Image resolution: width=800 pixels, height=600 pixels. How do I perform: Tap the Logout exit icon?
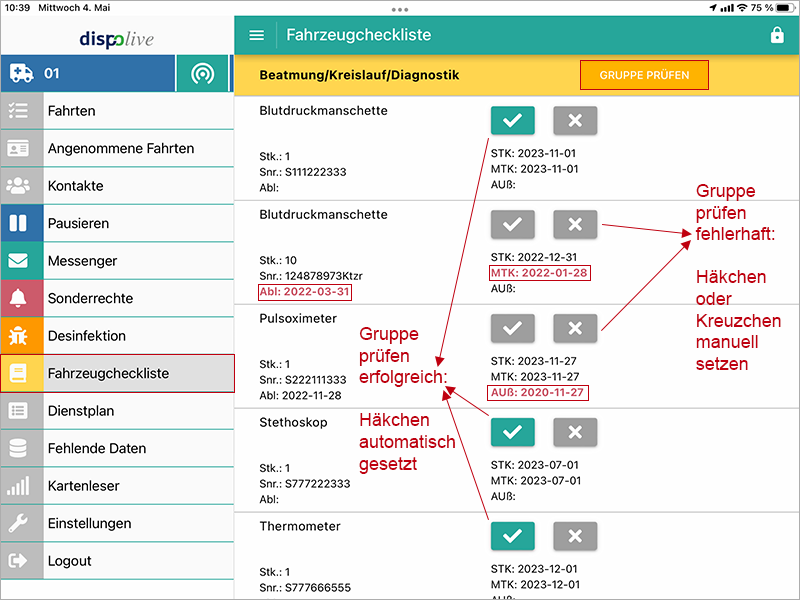point(18,561)
